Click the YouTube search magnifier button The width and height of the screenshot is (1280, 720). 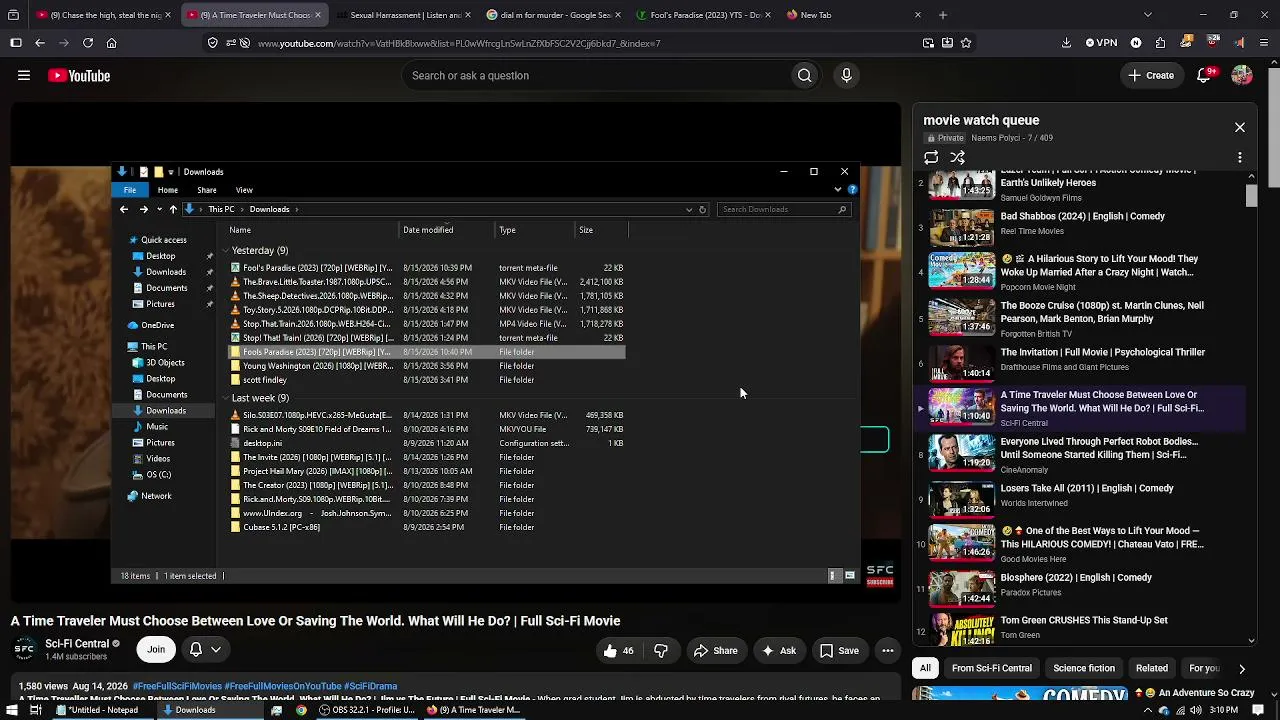(804, 76)
